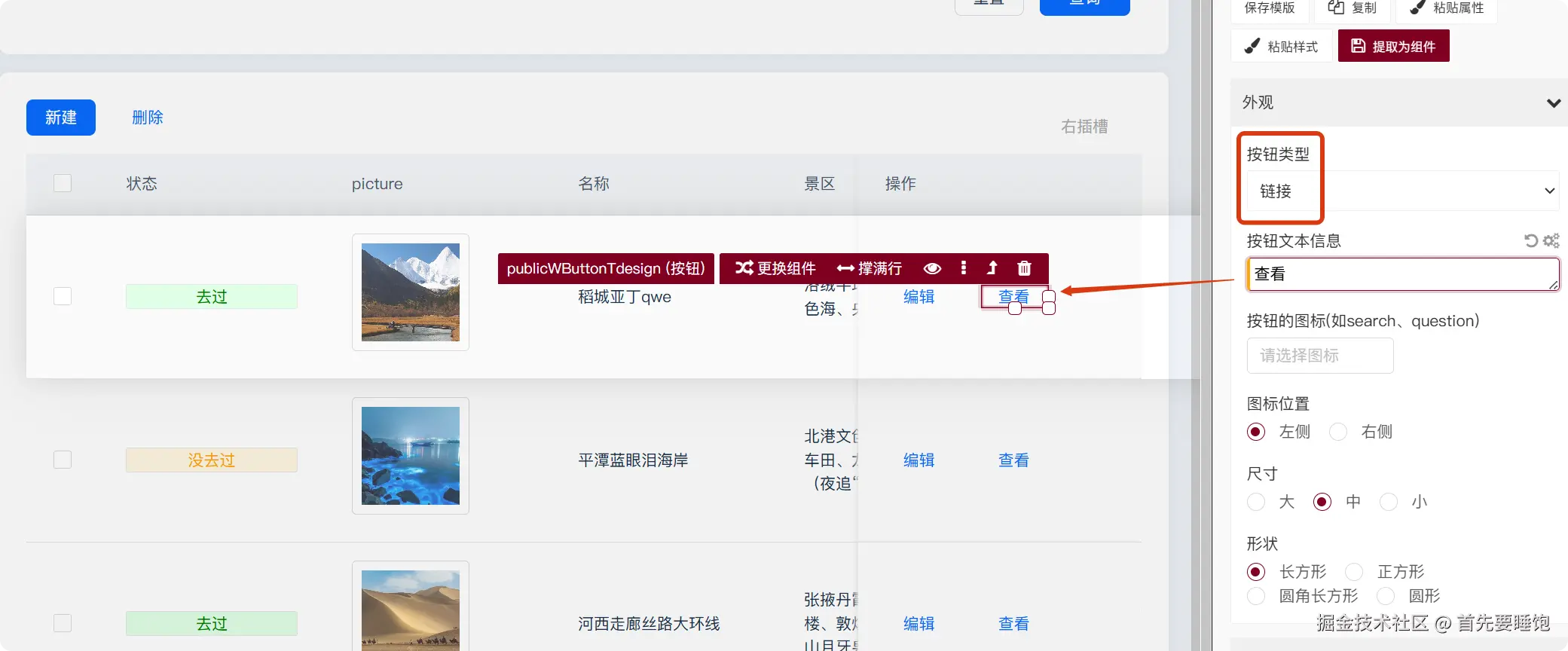
Task: Click the 去过 status tag for 稻城亚丁qwe
Action: pyautogui.click(x=212, y=297)
